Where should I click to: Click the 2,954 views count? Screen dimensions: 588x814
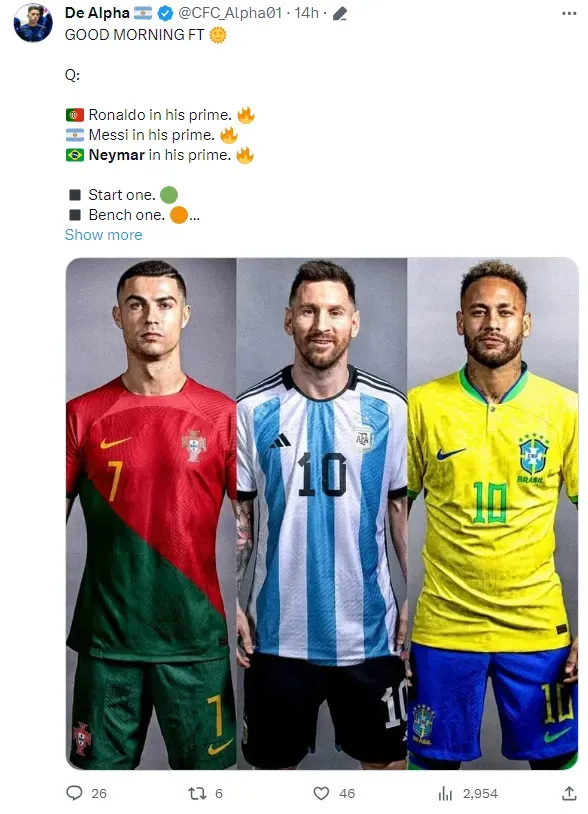coord(480,793)
